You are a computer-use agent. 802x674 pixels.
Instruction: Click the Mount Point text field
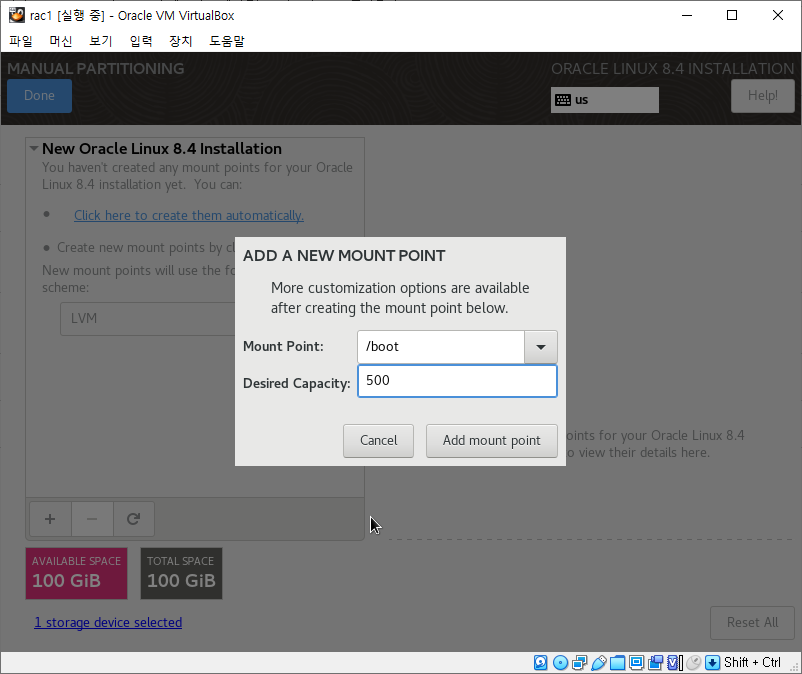(x=441, y=347)
